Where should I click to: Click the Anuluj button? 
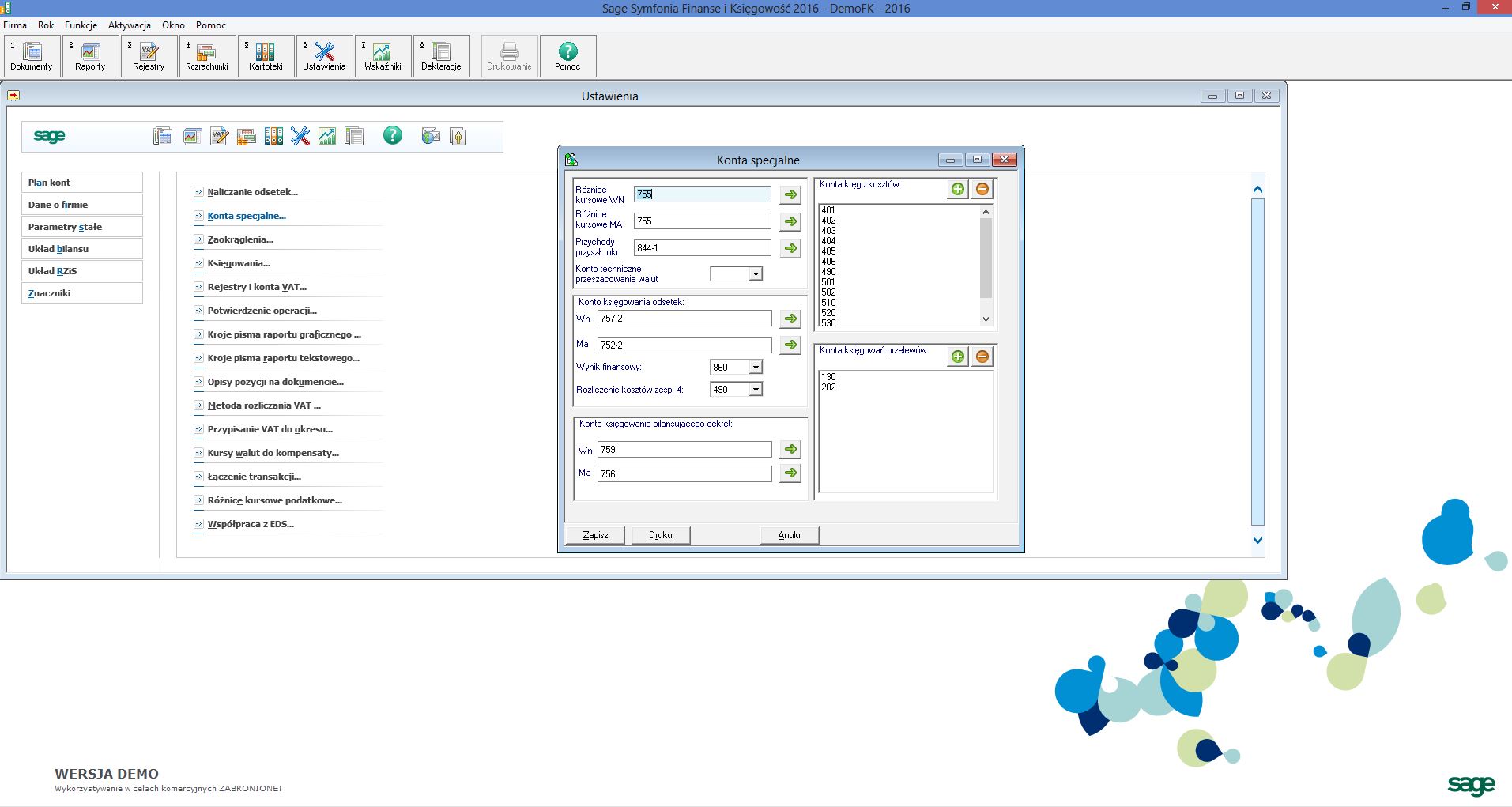tap(790, 535)
